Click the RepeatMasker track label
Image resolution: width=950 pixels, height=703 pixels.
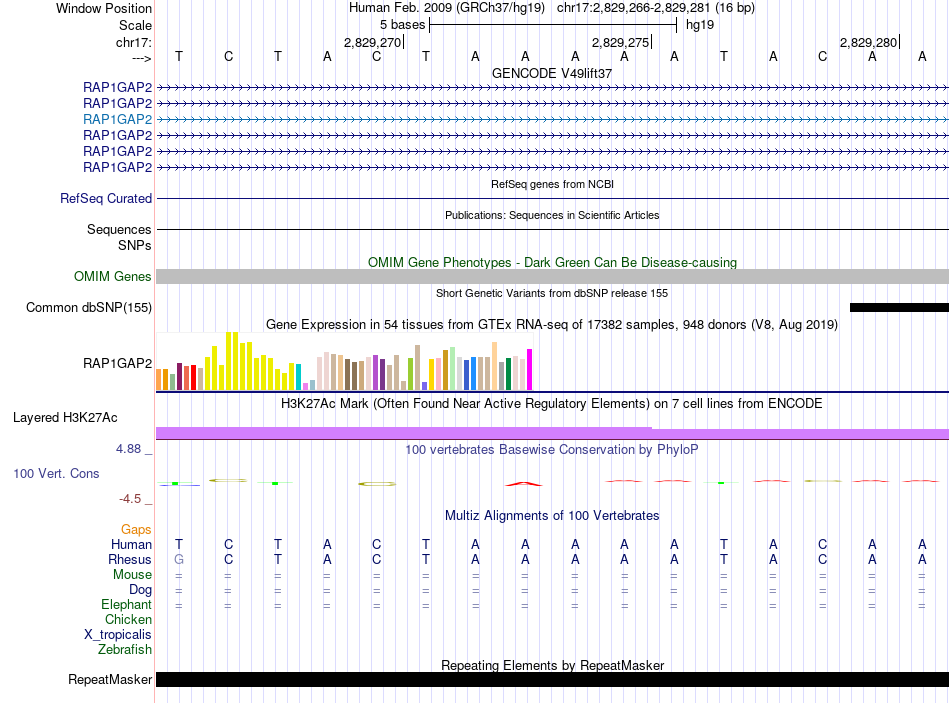pos(110,679)
